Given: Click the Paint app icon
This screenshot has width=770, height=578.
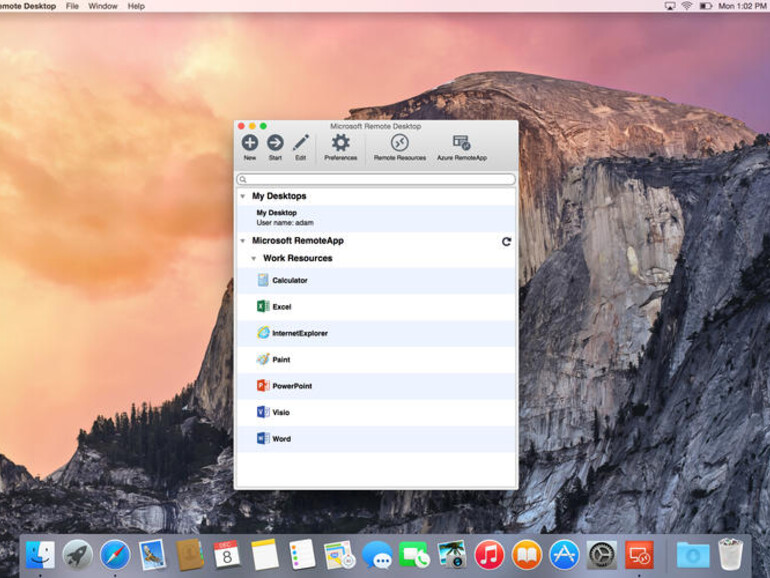Looking at the screenshot, I should (x=263, y=359).
